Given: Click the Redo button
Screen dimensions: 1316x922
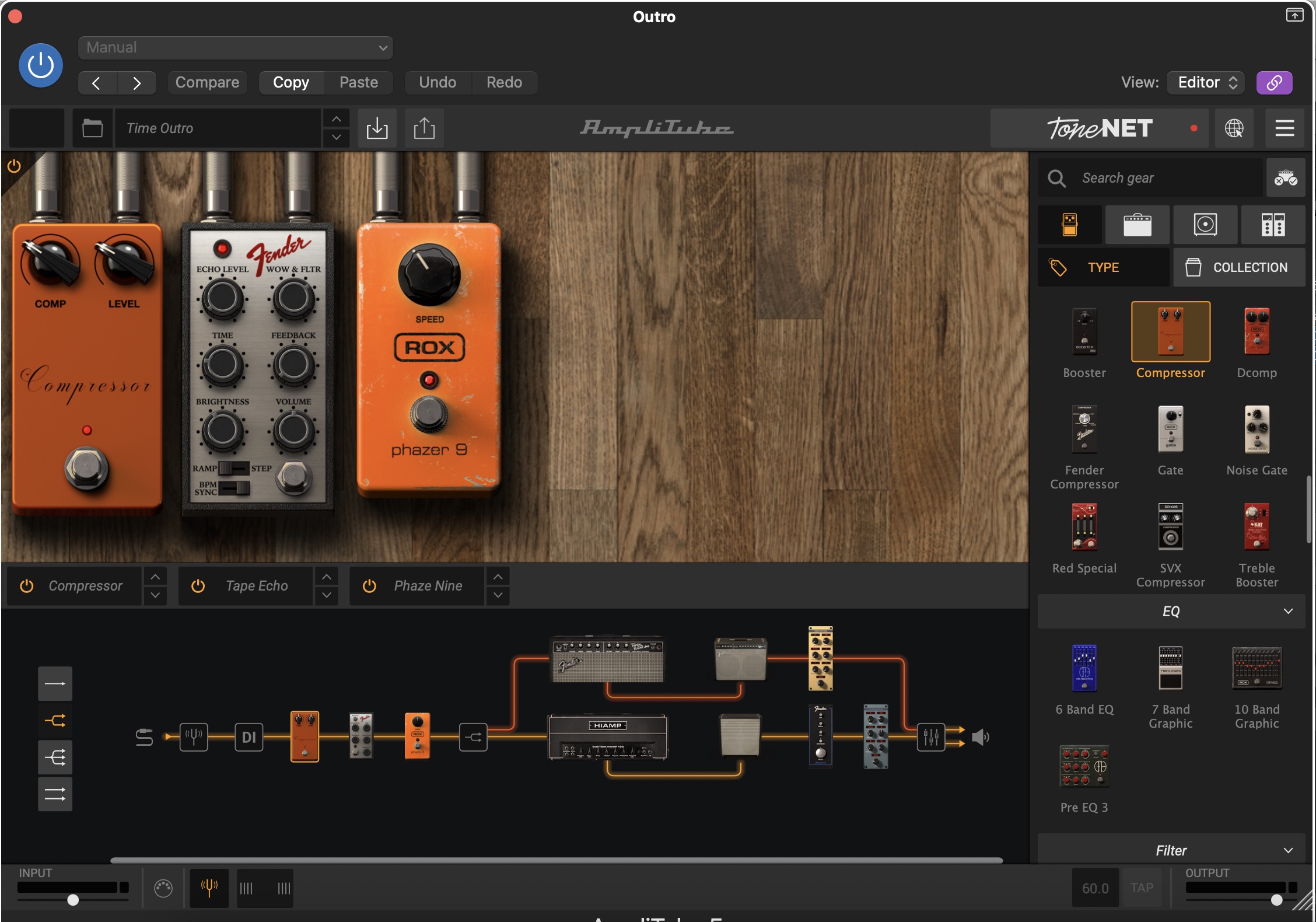Looking at the screenshot, I should (505, 82).
